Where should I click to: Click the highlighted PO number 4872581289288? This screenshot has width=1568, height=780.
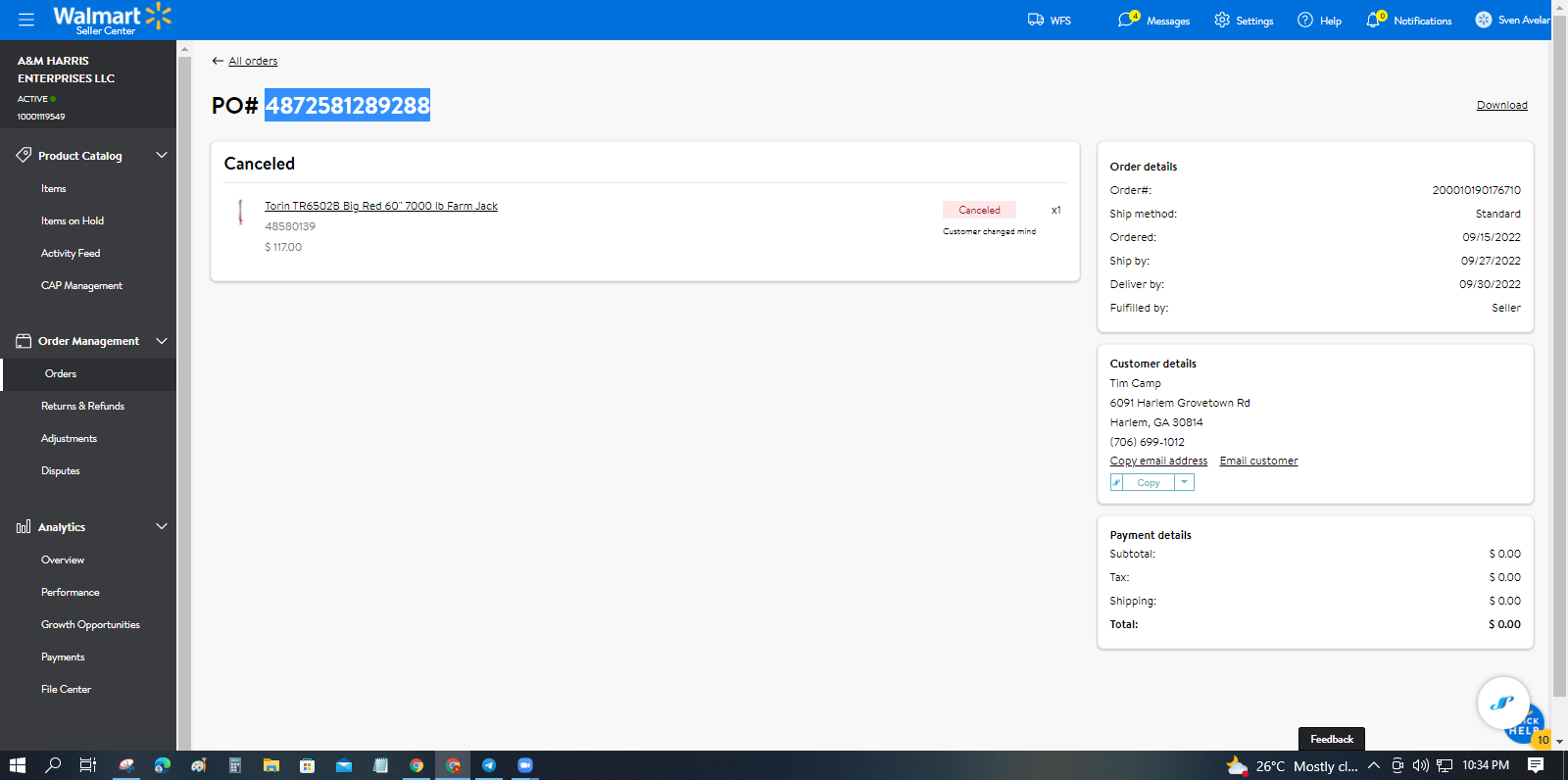click(348, 105)
